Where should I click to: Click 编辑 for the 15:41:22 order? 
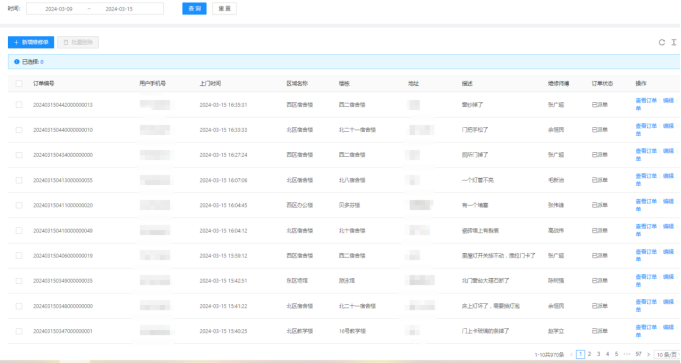point(668,302)
